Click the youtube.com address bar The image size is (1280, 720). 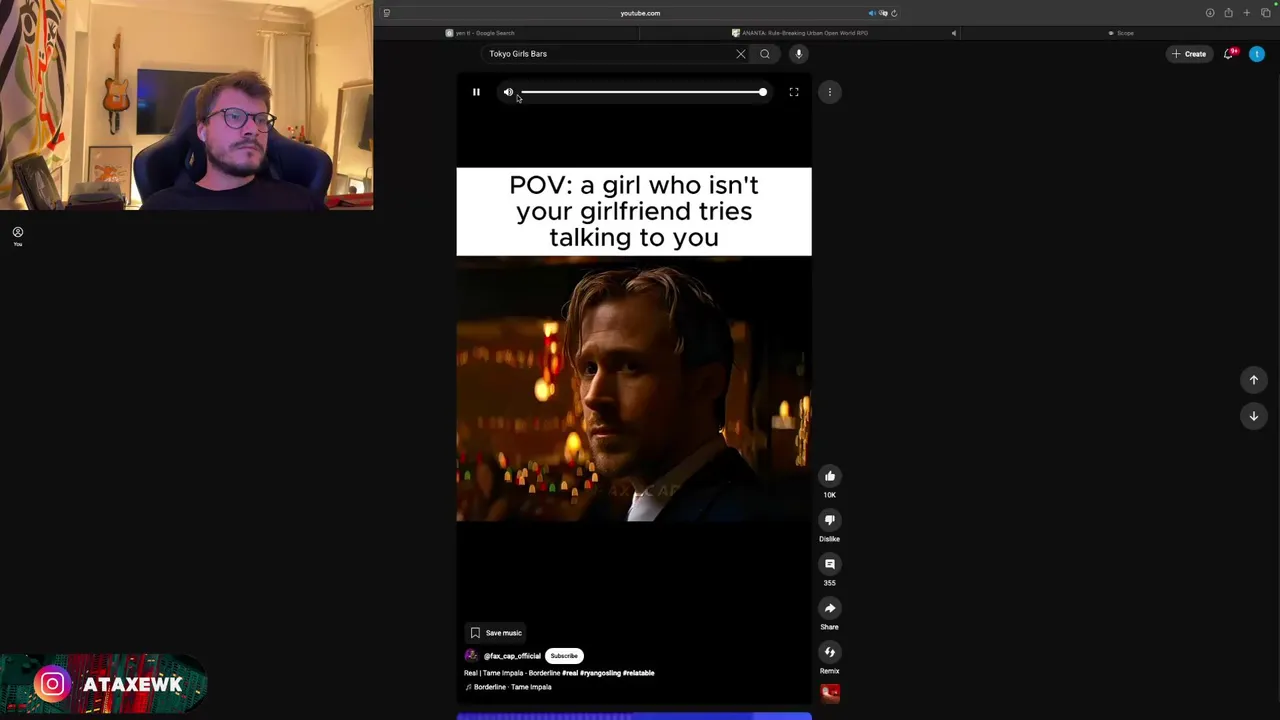pos(640,13)
